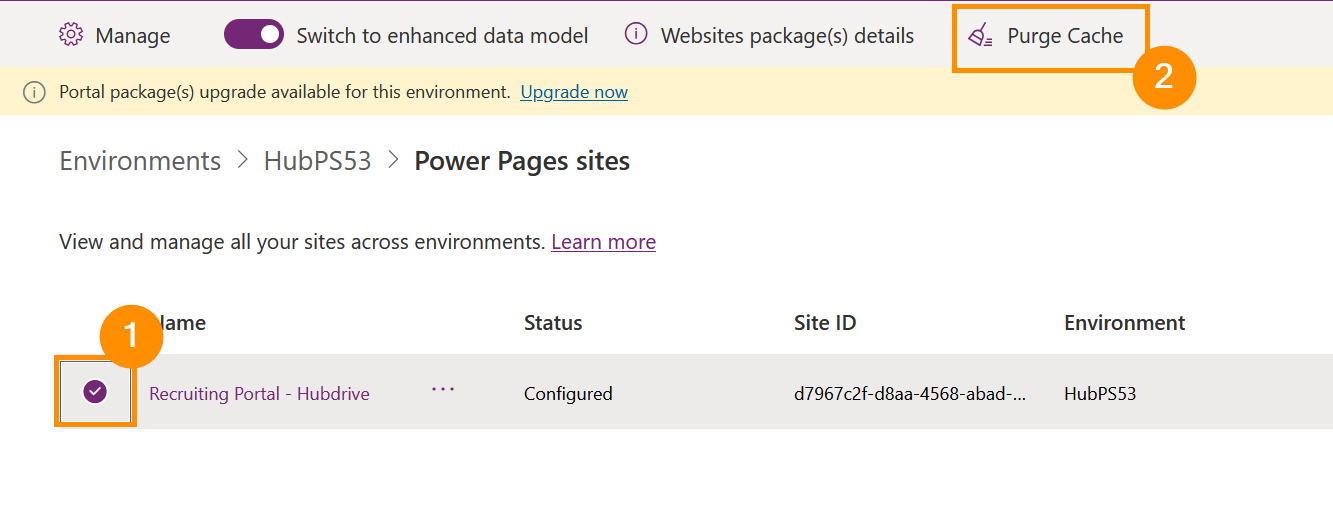This screenshot has width=1333, height=508.
Task: Toggle the enhanced data model switch
Action: click(254, 35)
